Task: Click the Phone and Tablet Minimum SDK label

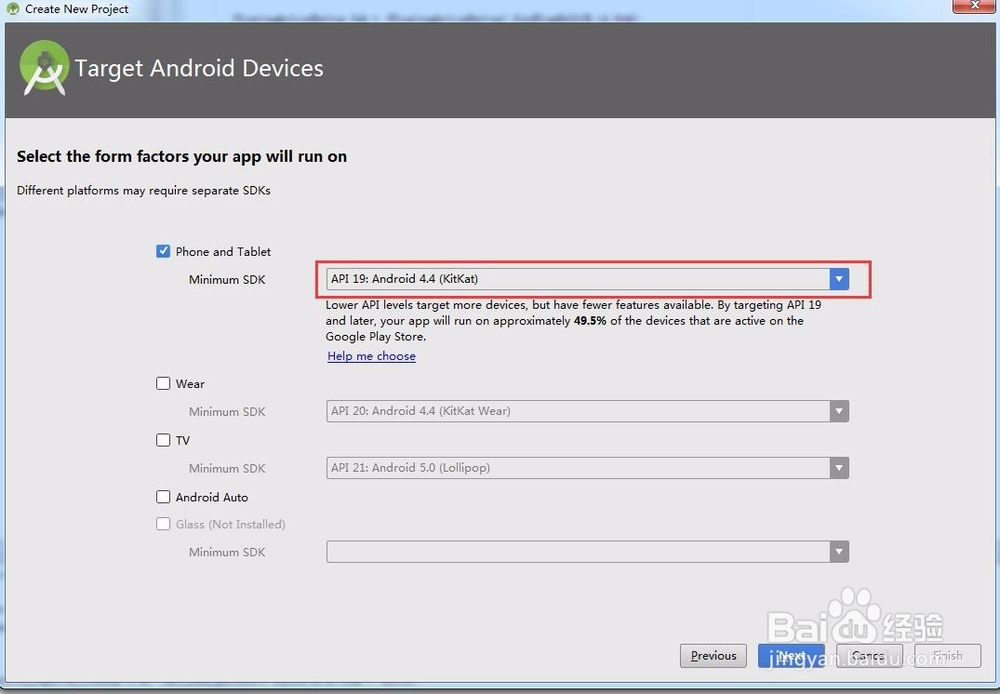Action: (x=227, y=279)
